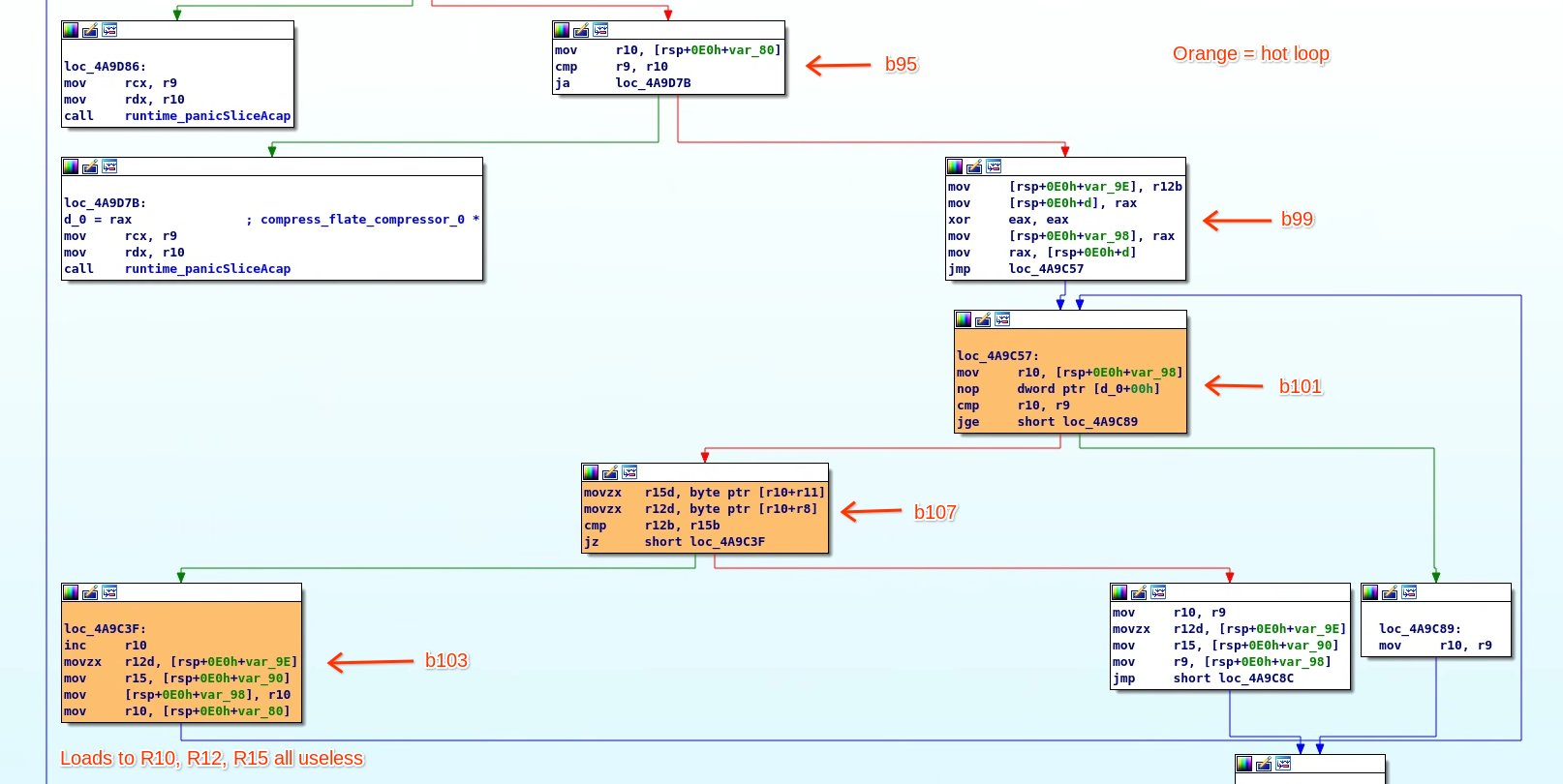Click the 'jmp short loc_4A9C8C' line
Image resolution: width=1563 pixels, height=784 pixels.
(x=1203, y=678)
